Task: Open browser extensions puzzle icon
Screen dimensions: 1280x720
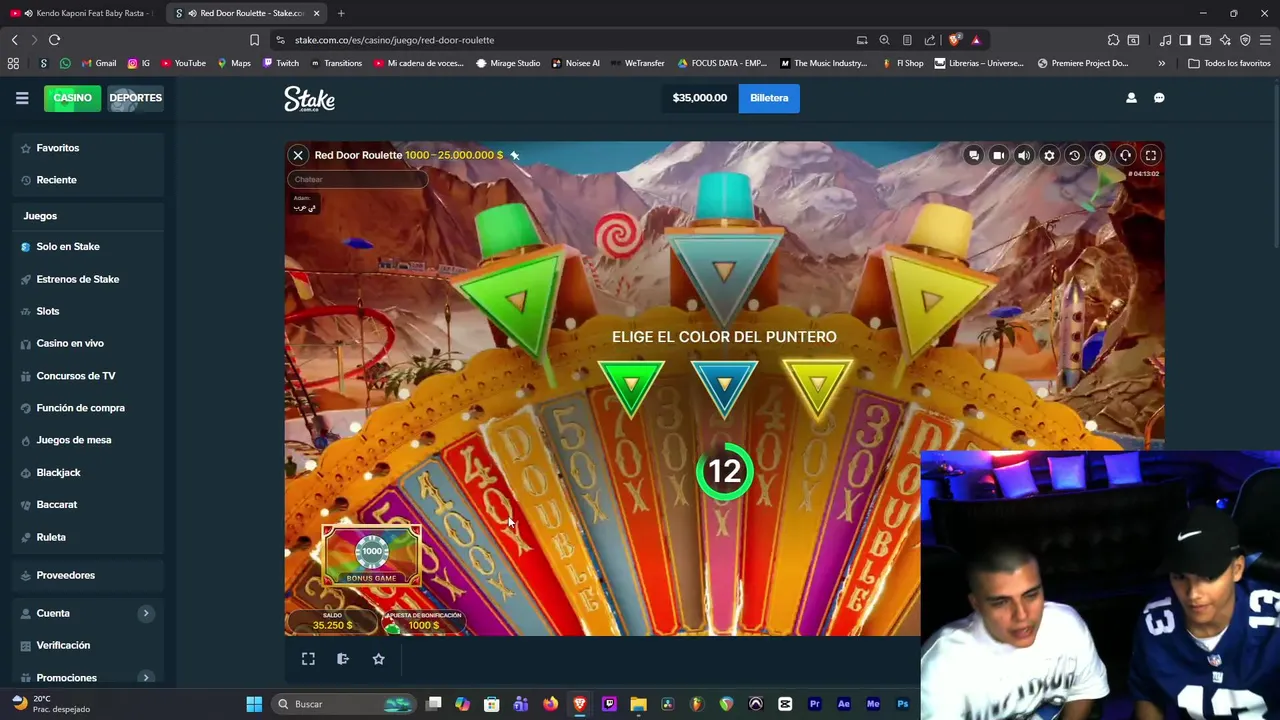Action: click(x=1113, y=40)
